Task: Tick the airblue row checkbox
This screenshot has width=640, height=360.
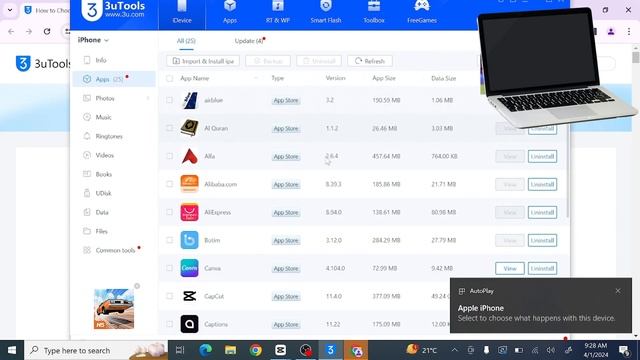Action: [169, 100]
